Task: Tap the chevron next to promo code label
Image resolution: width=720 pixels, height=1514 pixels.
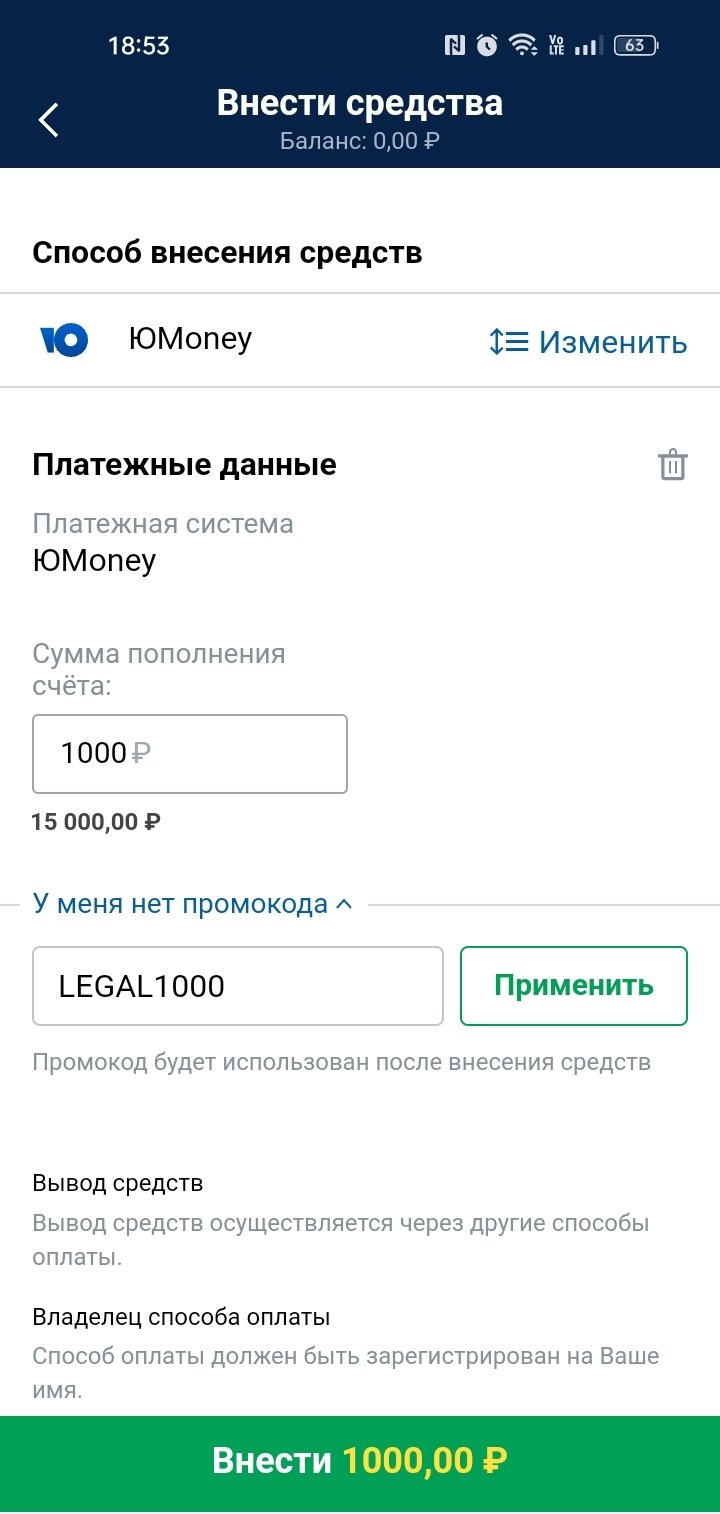Action: click(x=344, y=904)
